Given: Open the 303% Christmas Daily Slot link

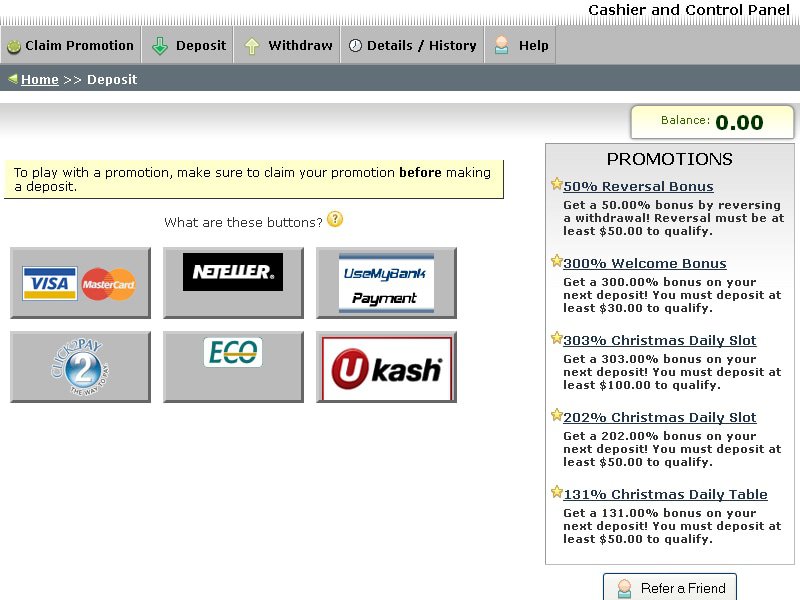Looking at the screenshot, I should click(x=660, y=340).
